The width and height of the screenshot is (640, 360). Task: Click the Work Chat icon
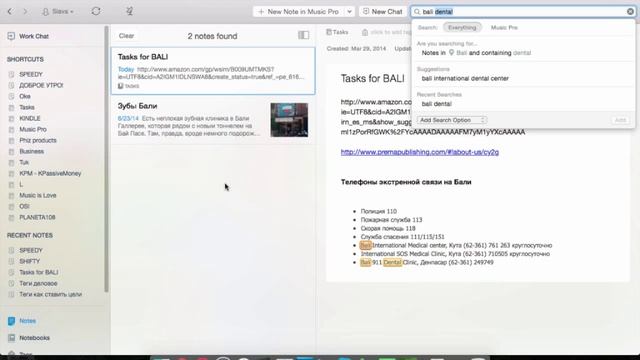(x=11, y=36)
